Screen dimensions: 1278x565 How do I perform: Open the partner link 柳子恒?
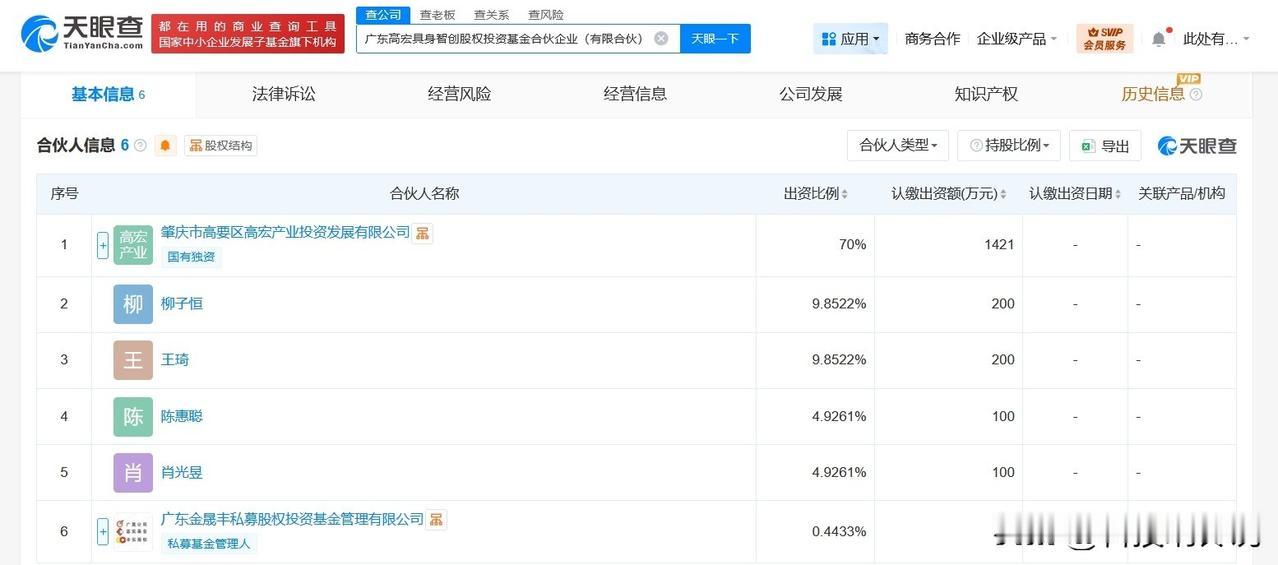(x=182, y=304)
